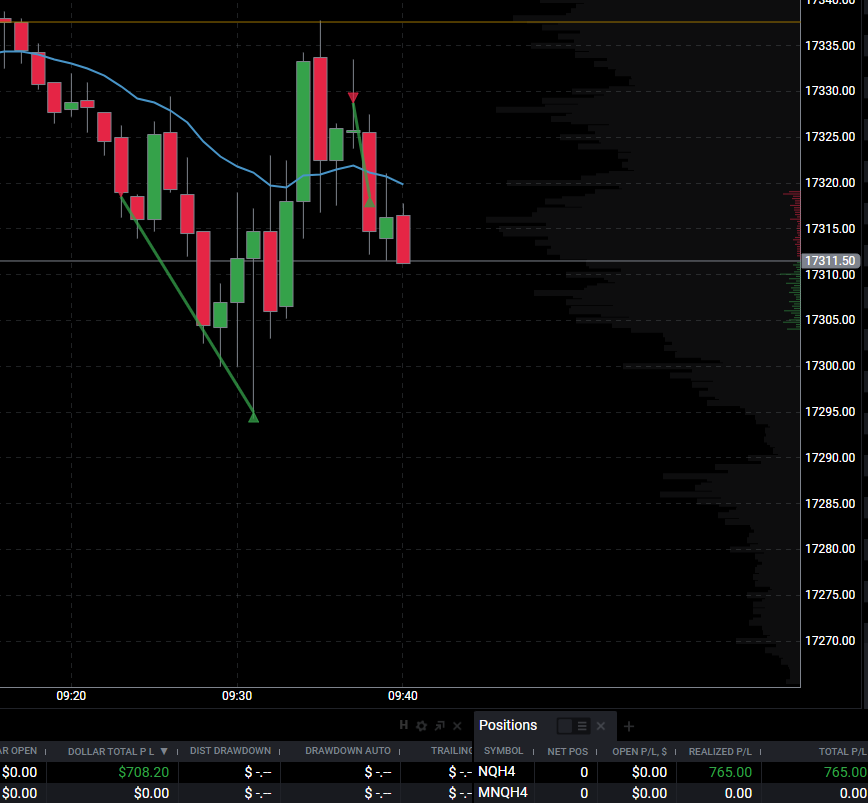Sort by DRAWDOWN AUTO column
This screenshot has height=803, width=868.
pos(348,750)
